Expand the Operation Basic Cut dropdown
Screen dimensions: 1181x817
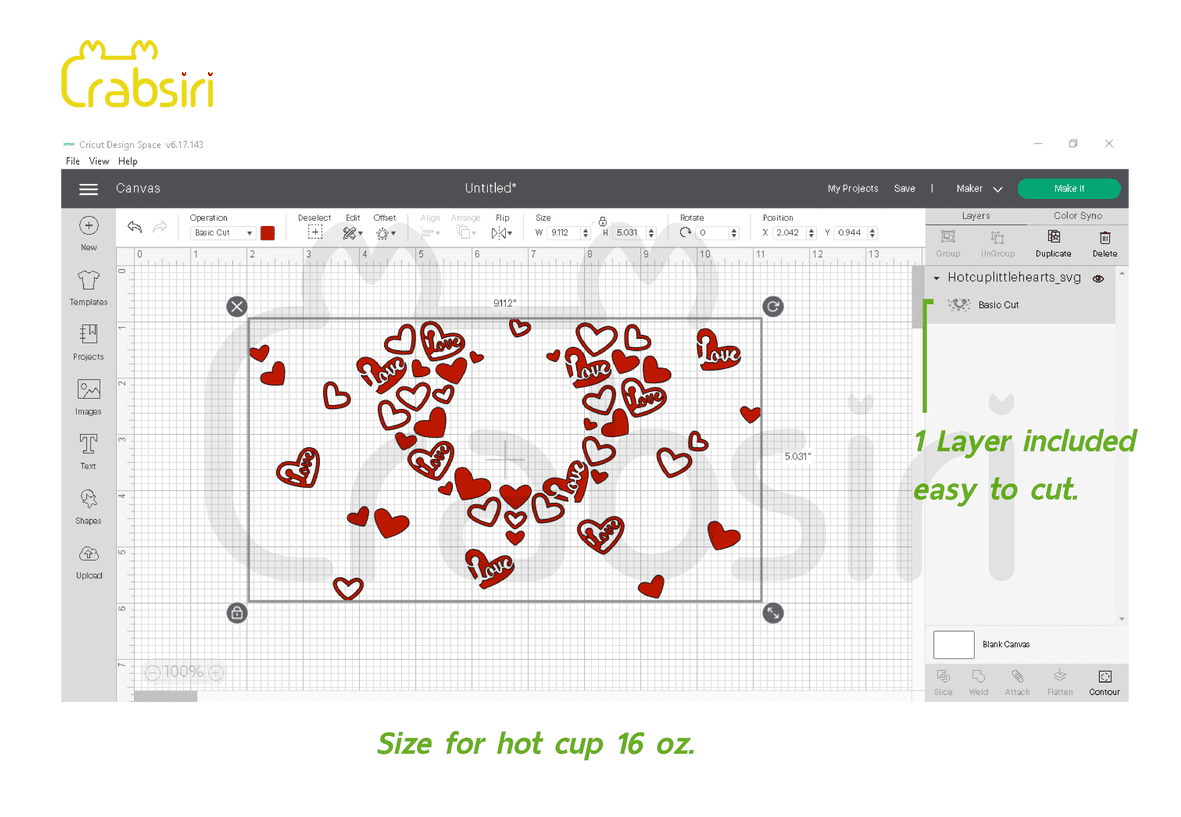pos(222,233)
